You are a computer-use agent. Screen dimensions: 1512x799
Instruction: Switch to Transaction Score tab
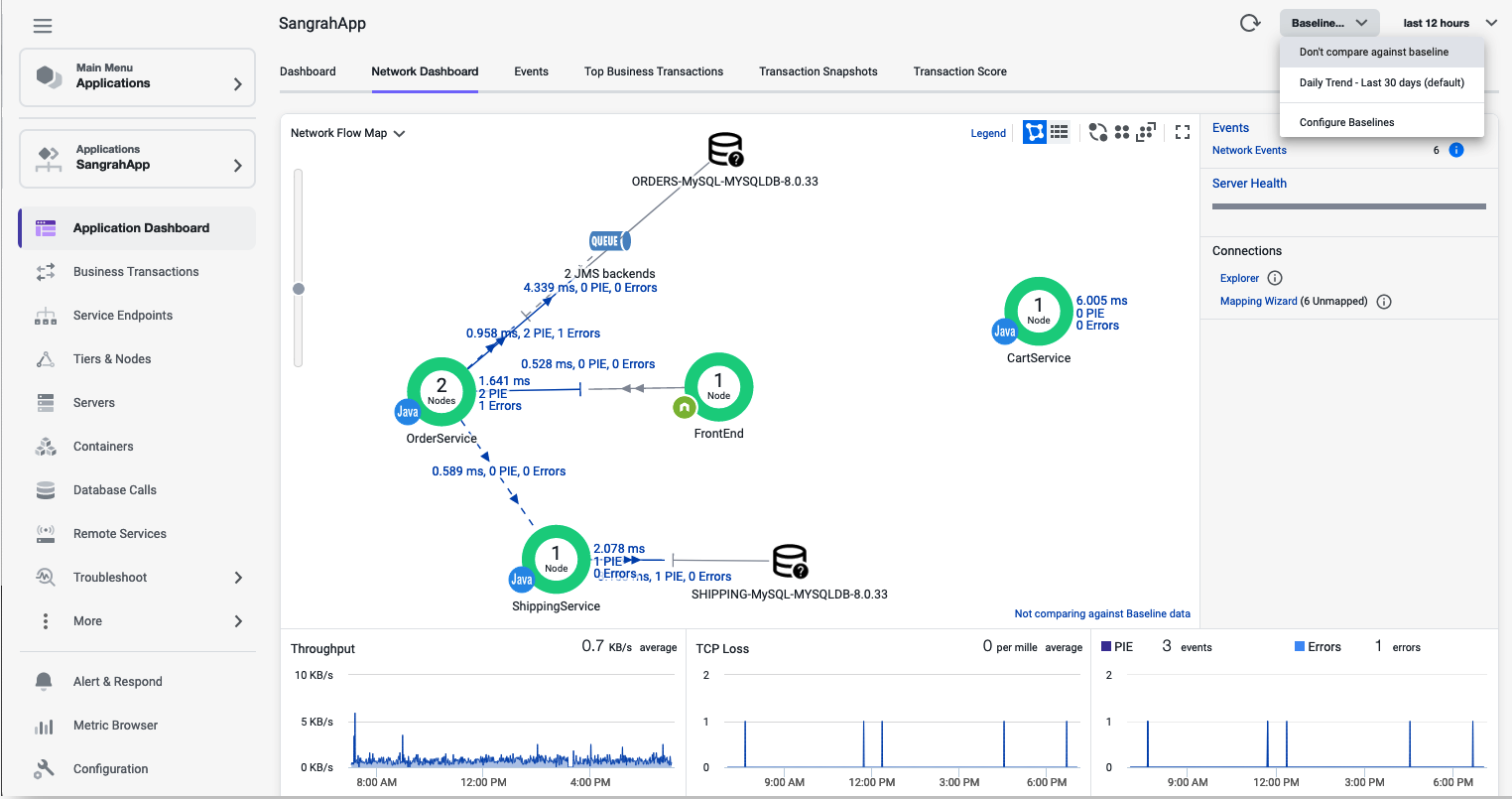[959, 71]
